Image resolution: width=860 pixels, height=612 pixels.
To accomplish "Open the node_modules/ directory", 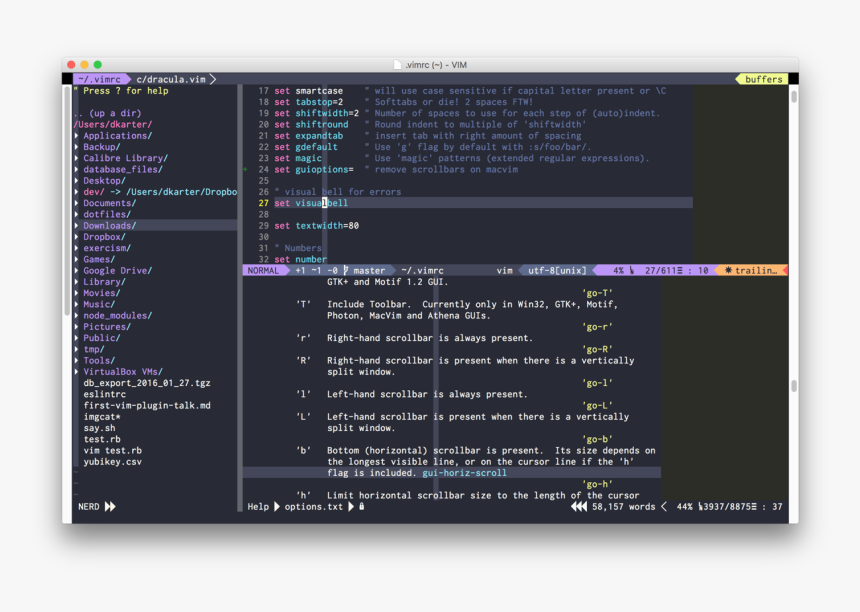I will click(x=117, y=315).
